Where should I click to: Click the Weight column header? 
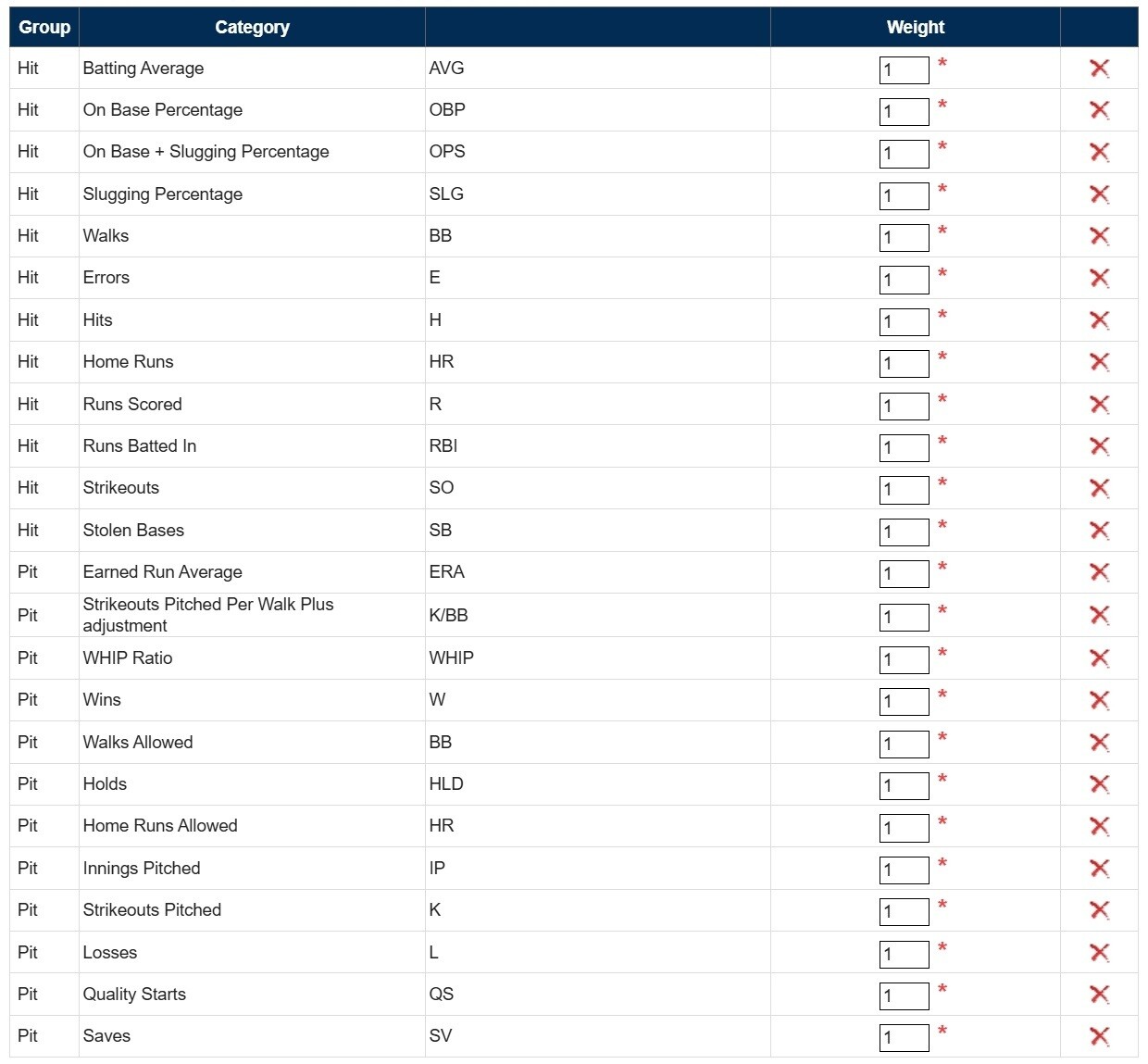[x=915, y=28]
